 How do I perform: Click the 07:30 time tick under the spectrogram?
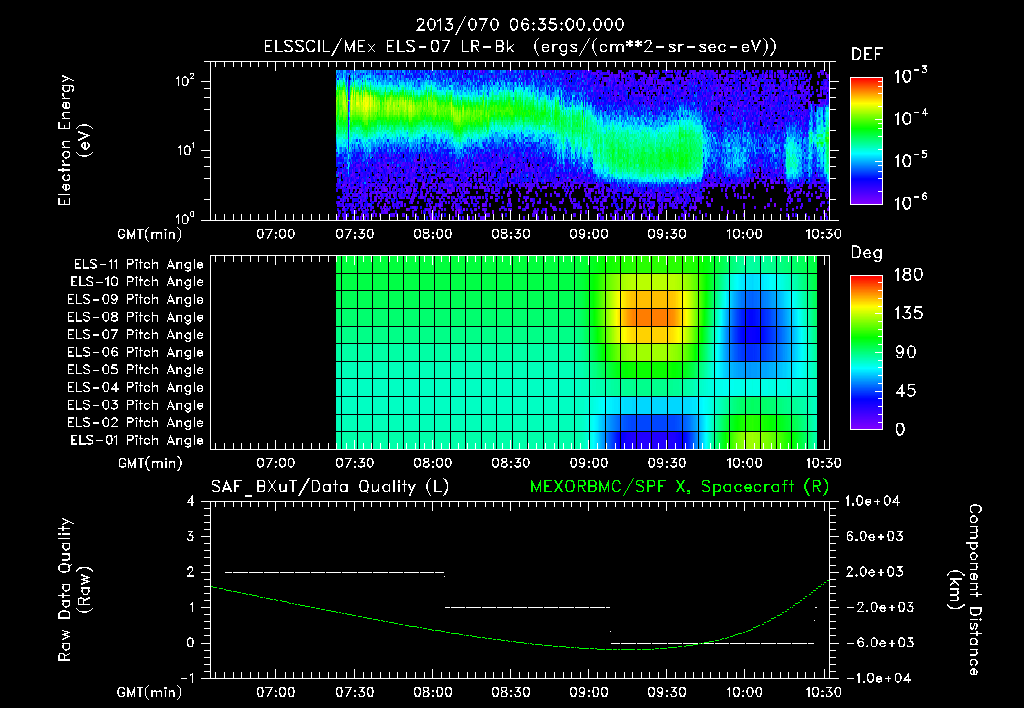click(x=354, y=234)
